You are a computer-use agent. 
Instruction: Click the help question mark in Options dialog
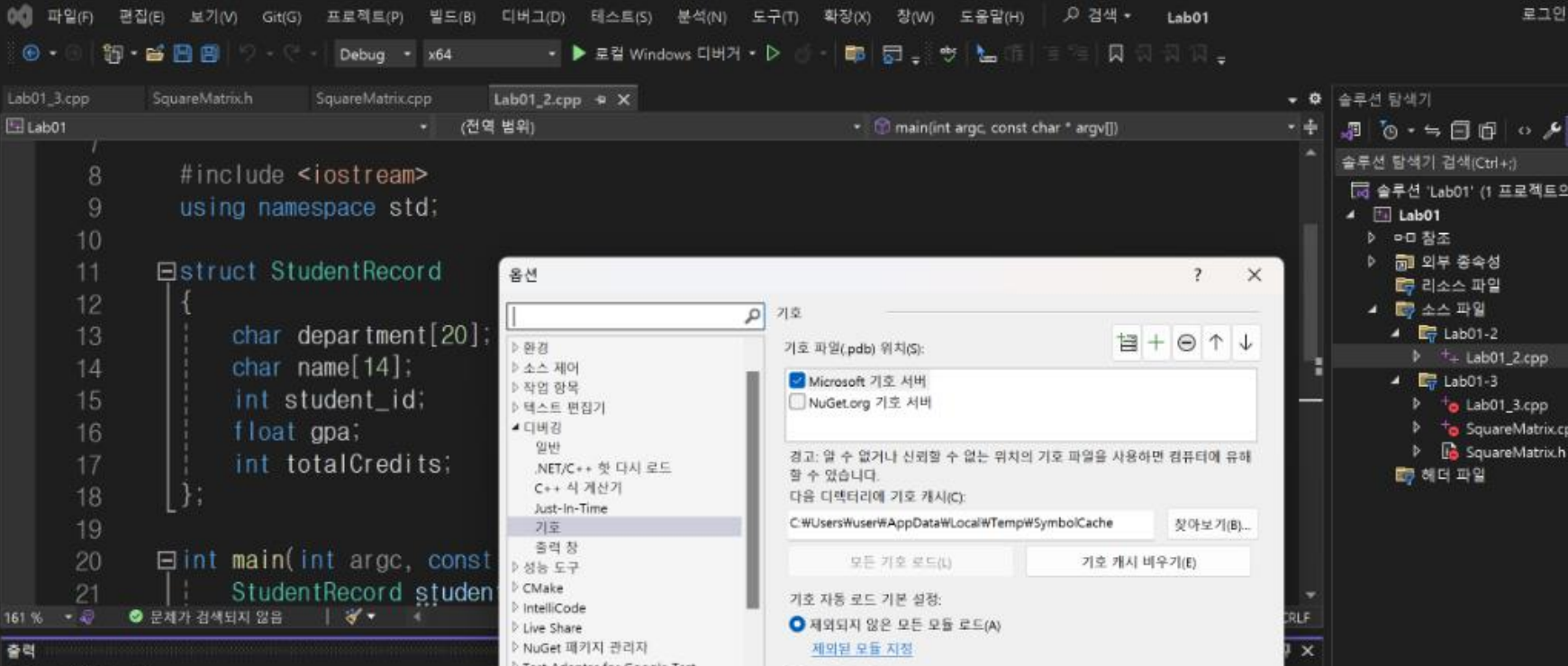point(1197,275)
